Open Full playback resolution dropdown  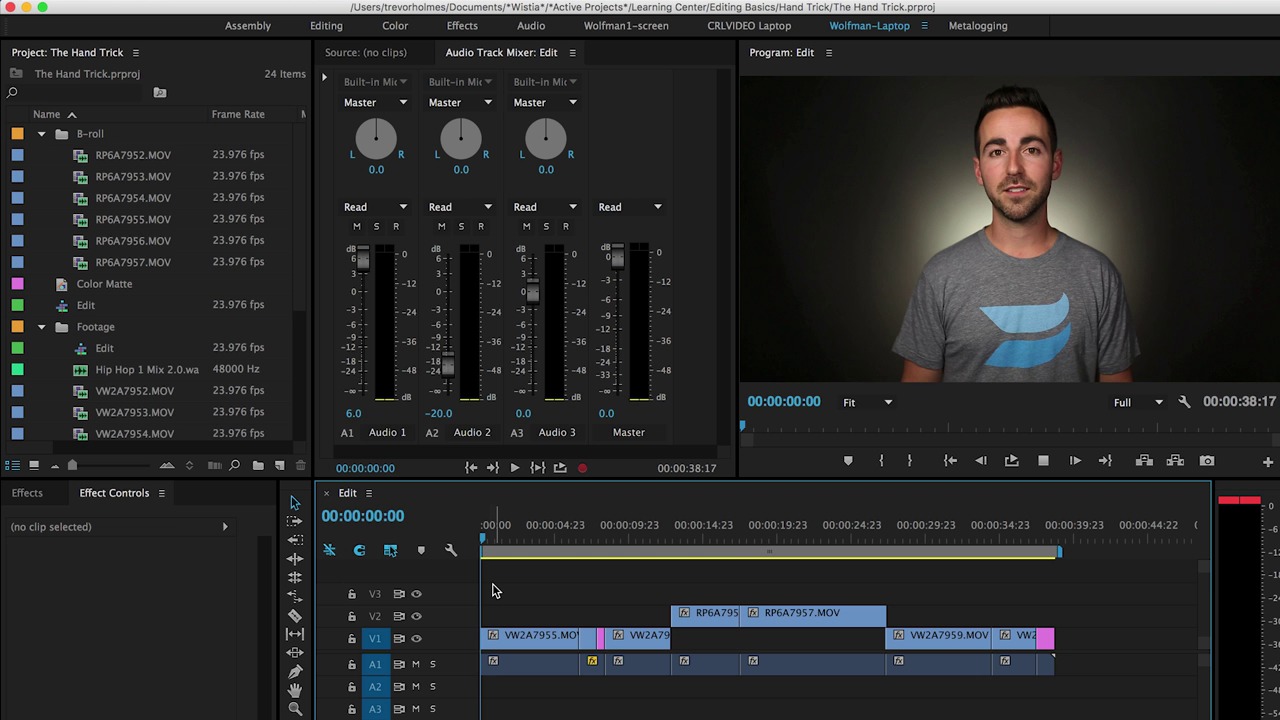click(1139, 402)
